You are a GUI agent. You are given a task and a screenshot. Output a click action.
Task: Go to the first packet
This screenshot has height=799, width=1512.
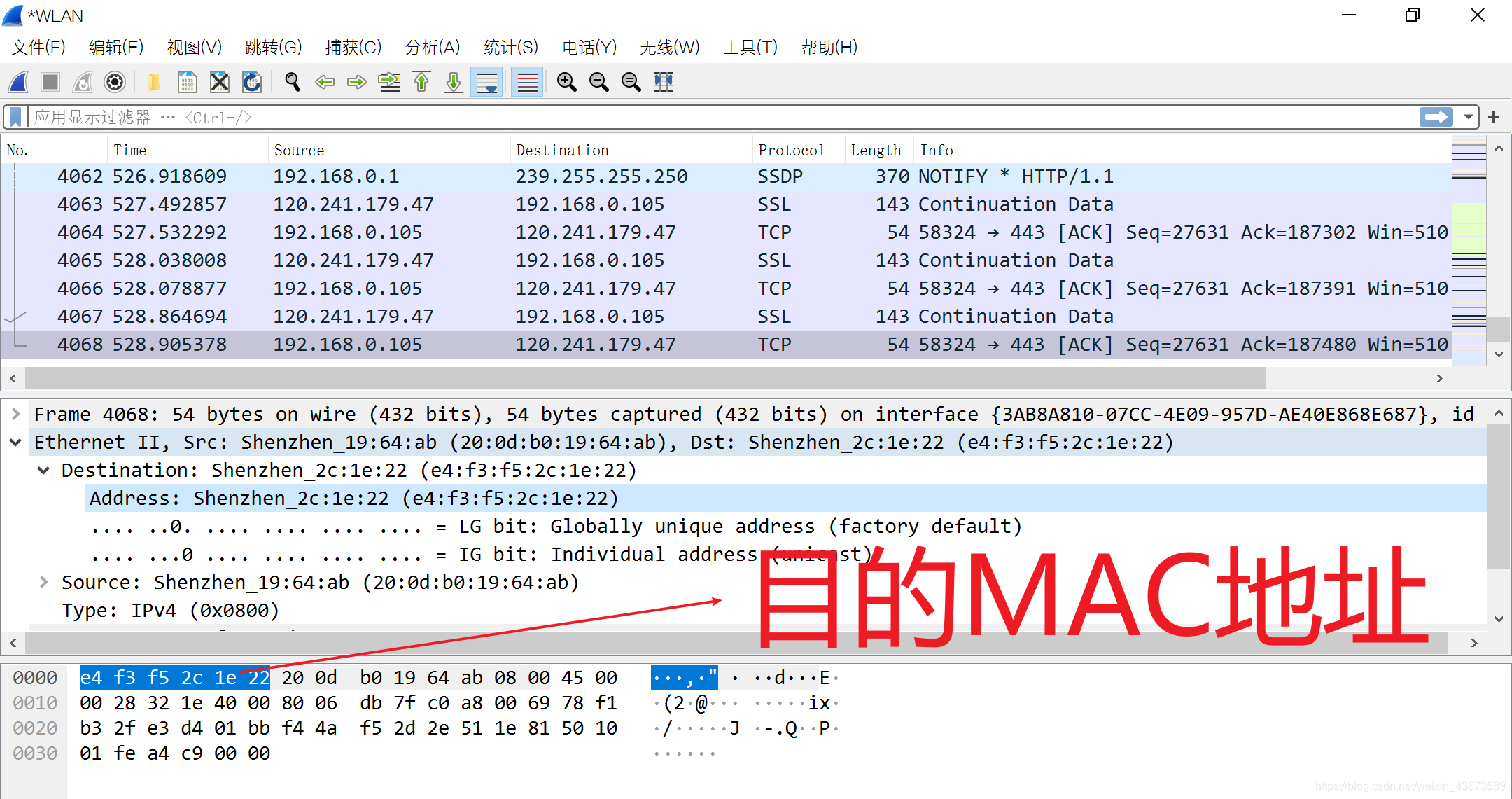421,83
